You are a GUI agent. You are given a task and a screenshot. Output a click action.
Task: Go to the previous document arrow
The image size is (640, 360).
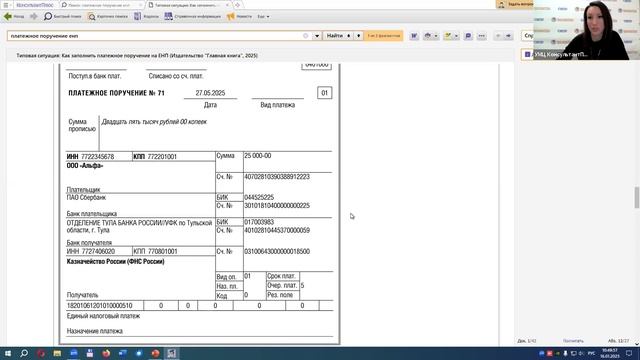[498, 36]
